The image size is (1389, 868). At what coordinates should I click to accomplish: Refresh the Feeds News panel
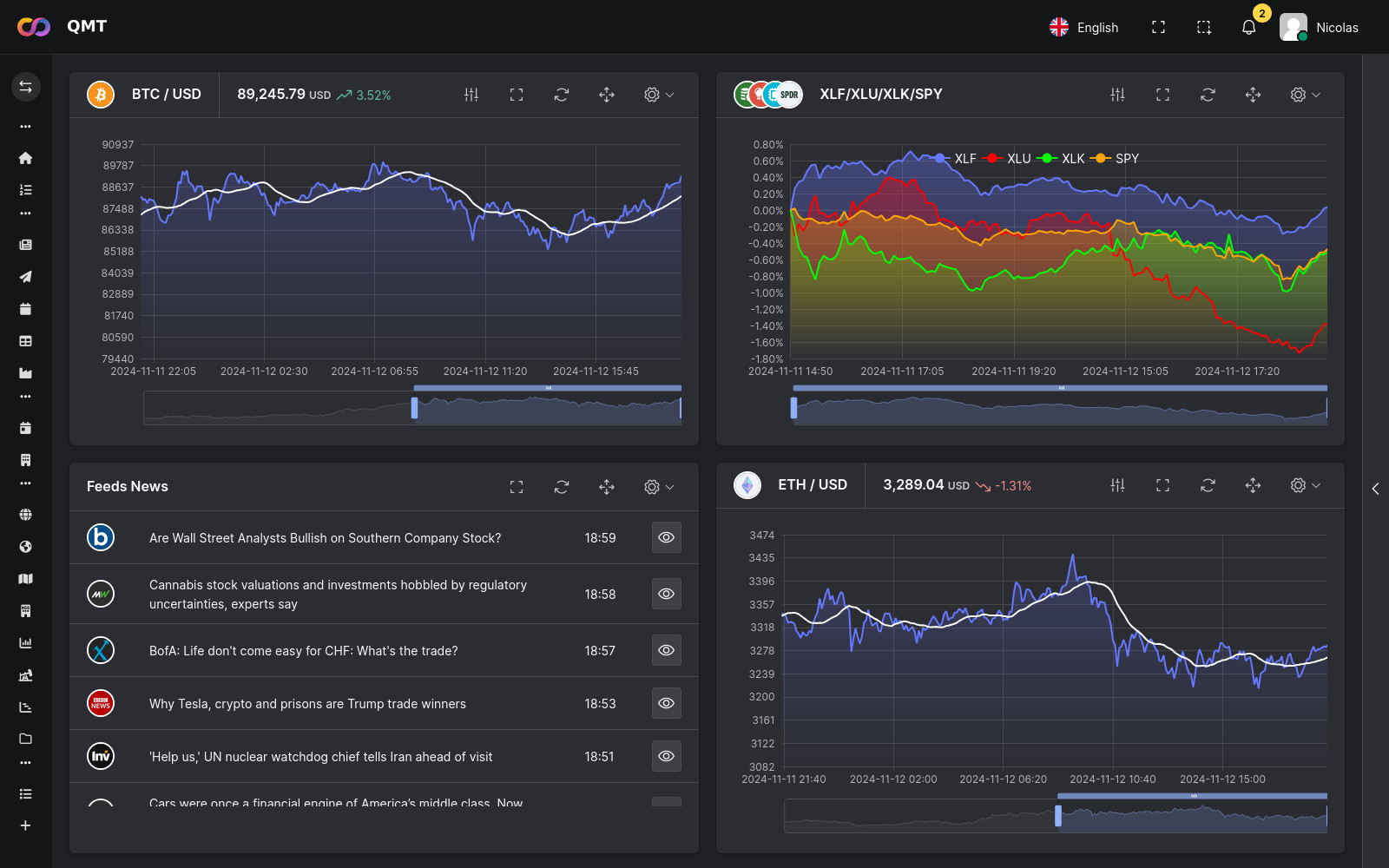562,487
